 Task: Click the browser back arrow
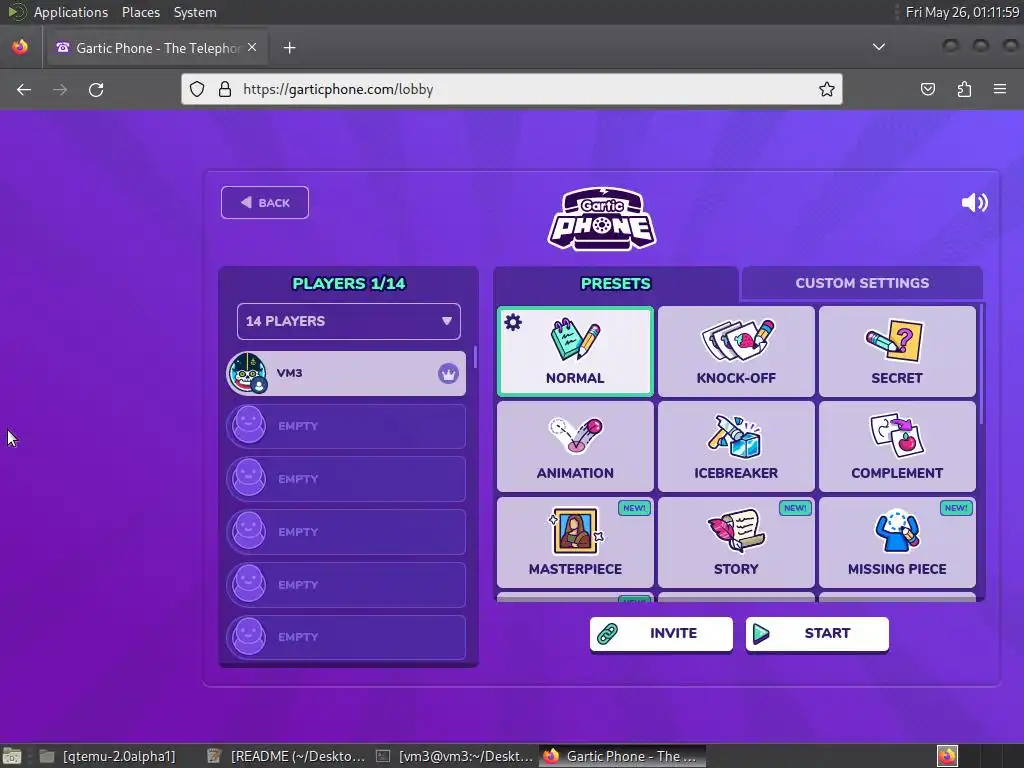(x=24, y=89)
